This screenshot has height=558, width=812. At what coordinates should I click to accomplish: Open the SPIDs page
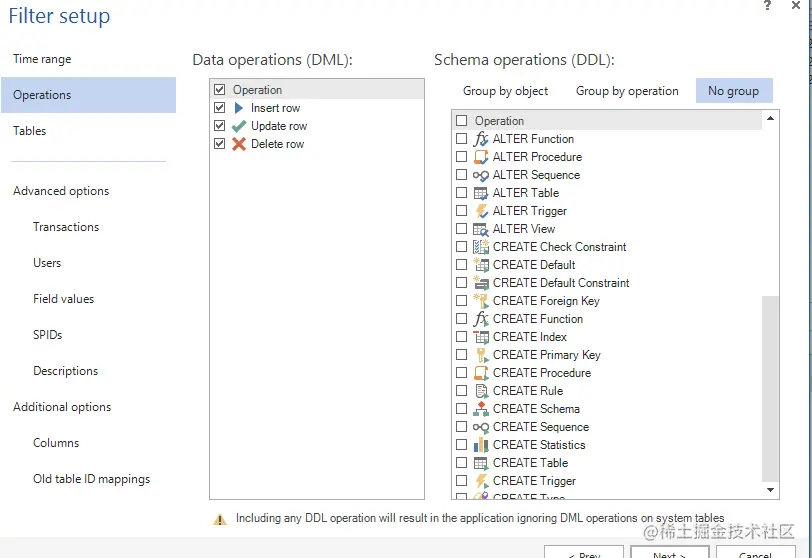[48, 335]
